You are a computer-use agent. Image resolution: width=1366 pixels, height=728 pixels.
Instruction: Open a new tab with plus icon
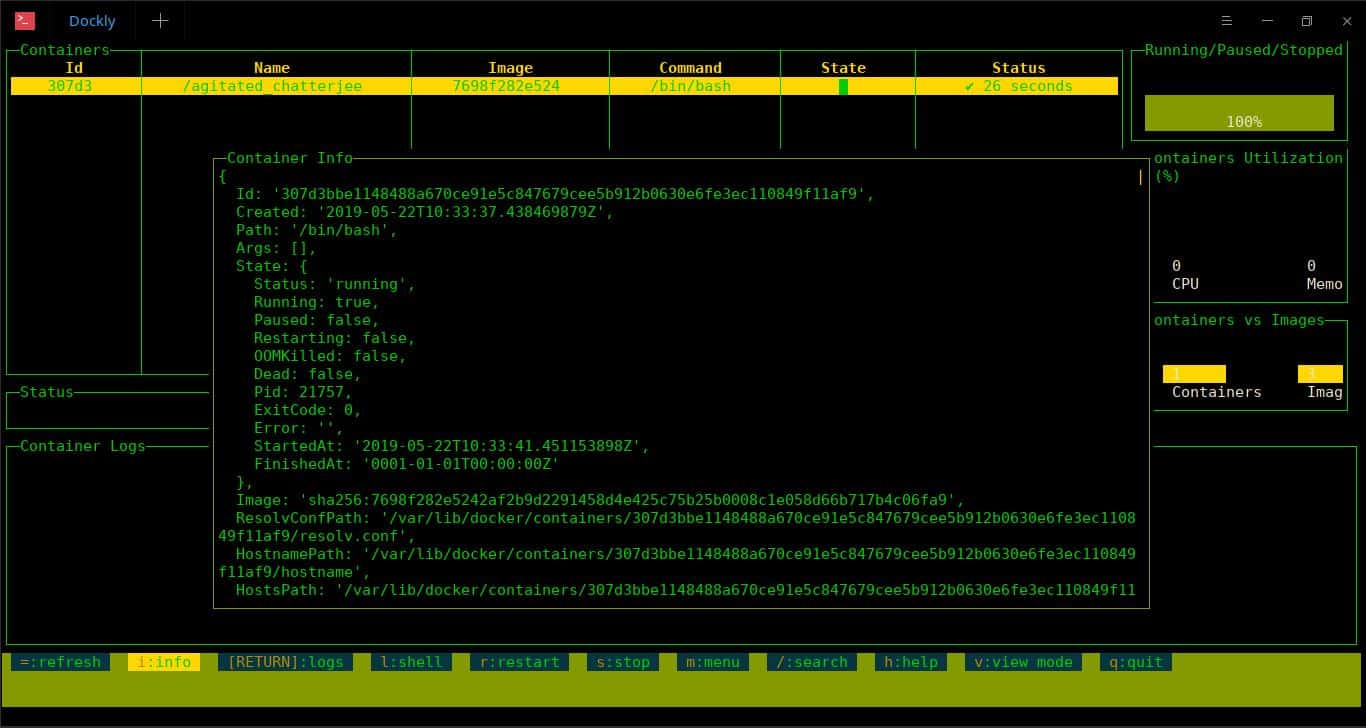[160, 20]
